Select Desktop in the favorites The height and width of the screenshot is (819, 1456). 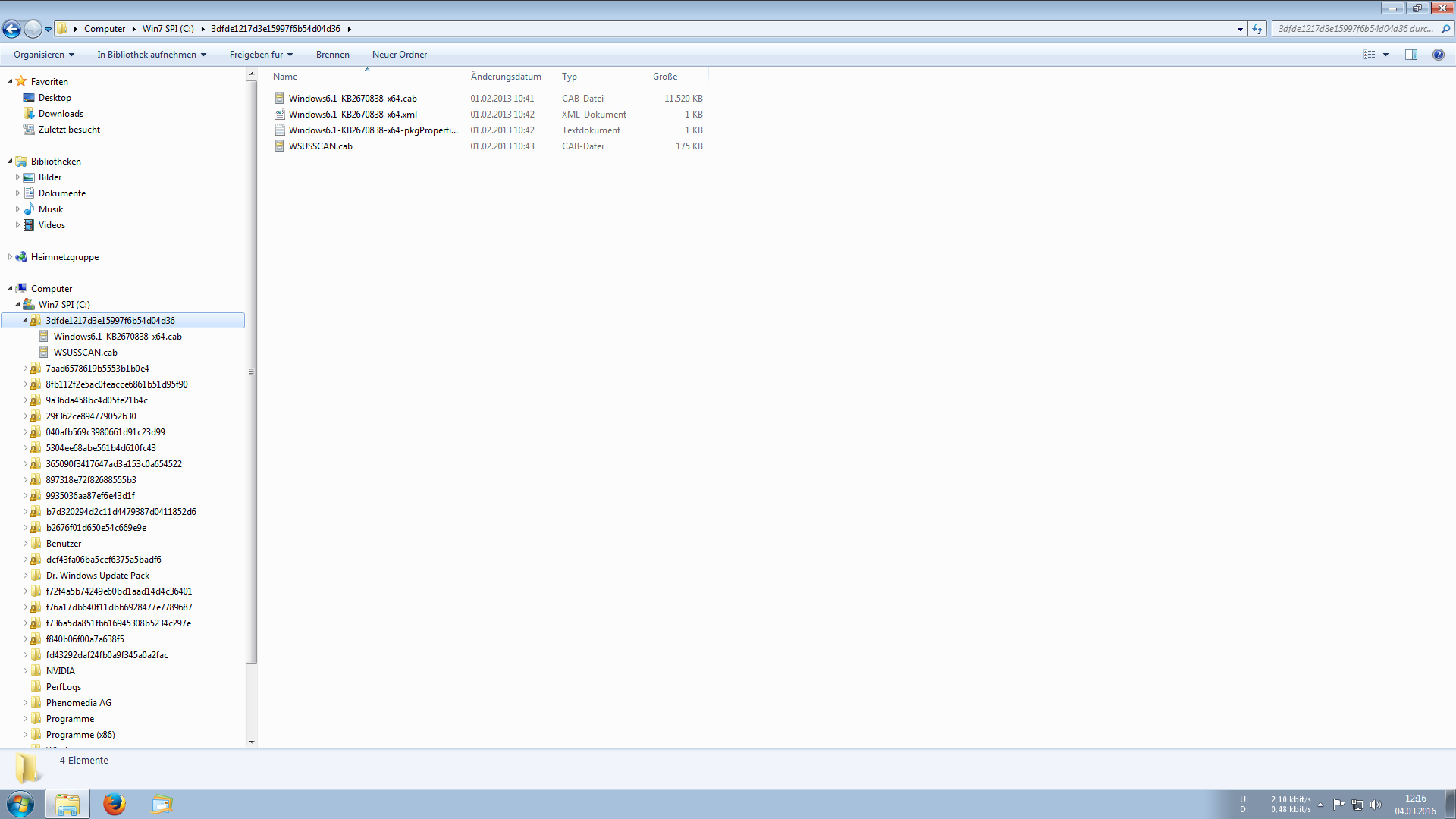point(55,98)
